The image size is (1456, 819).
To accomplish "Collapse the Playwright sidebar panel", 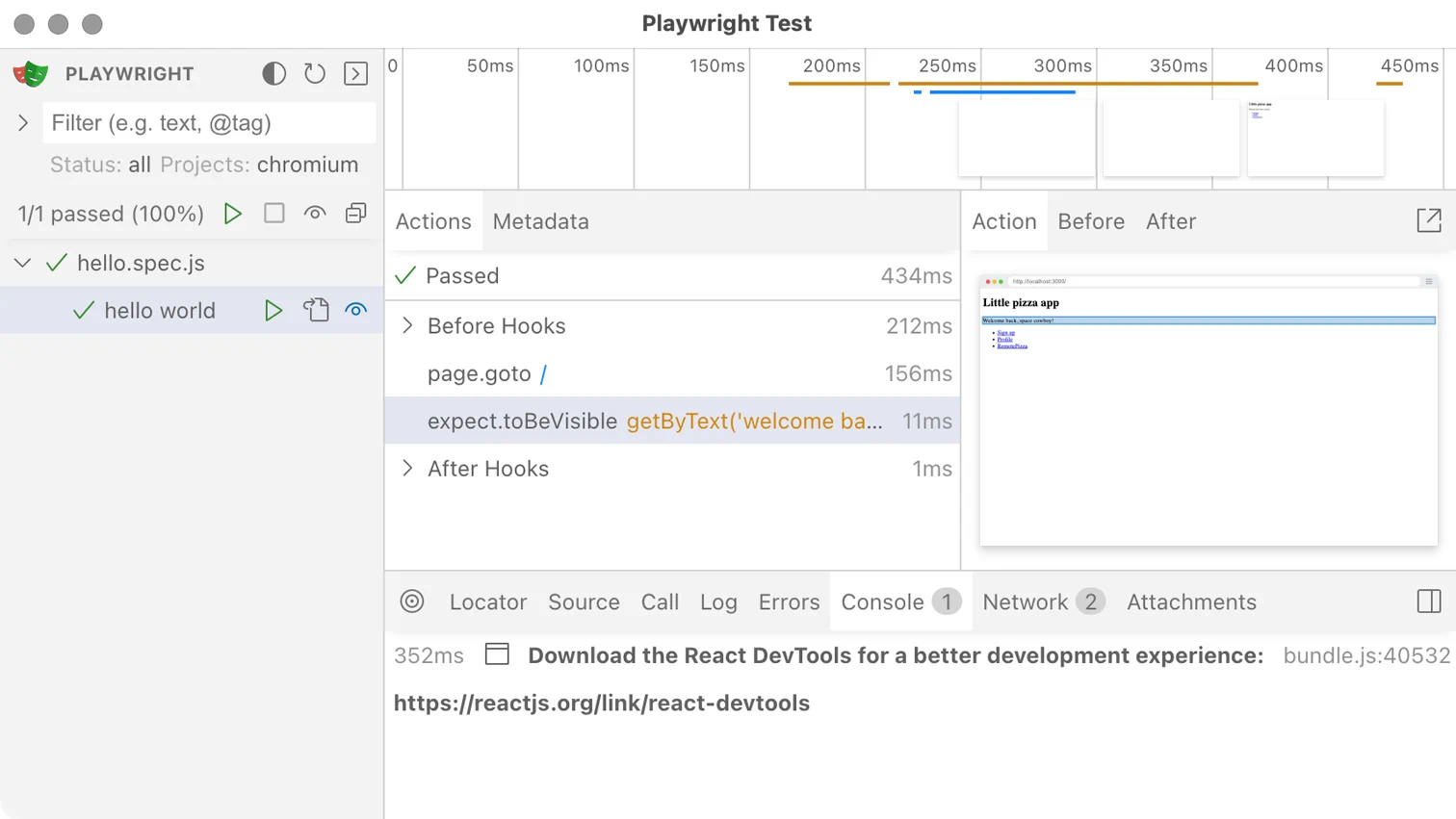I will tap(355, 74).
